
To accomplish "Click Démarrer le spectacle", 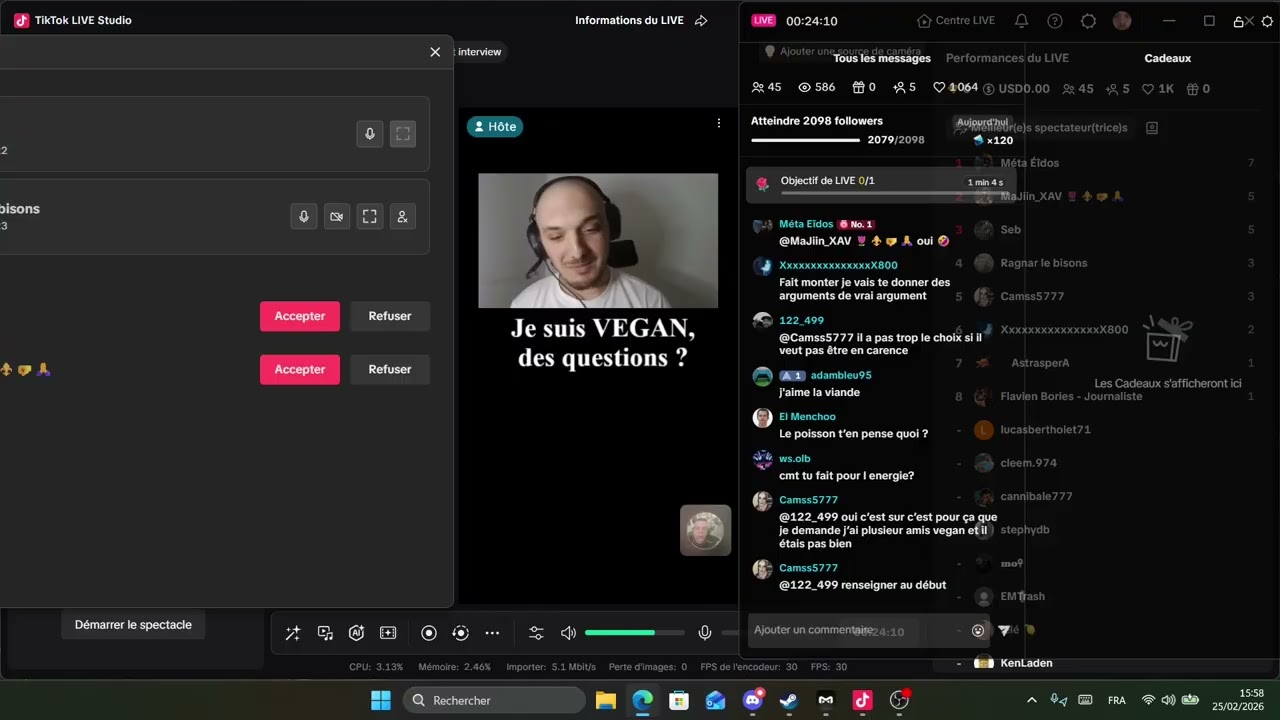I will tap(133, 625).
